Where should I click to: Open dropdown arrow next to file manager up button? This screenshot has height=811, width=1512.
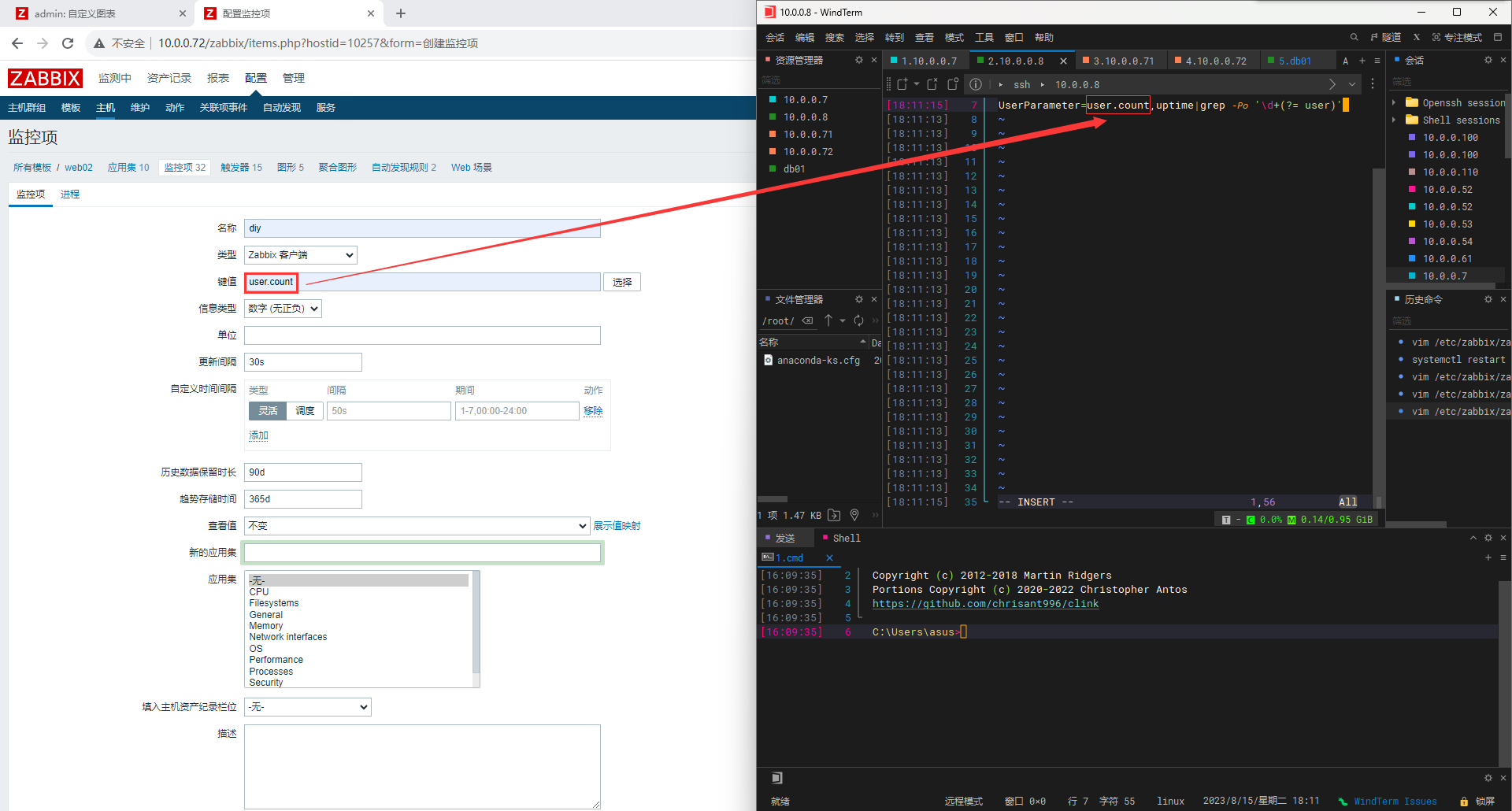[843, 320]
